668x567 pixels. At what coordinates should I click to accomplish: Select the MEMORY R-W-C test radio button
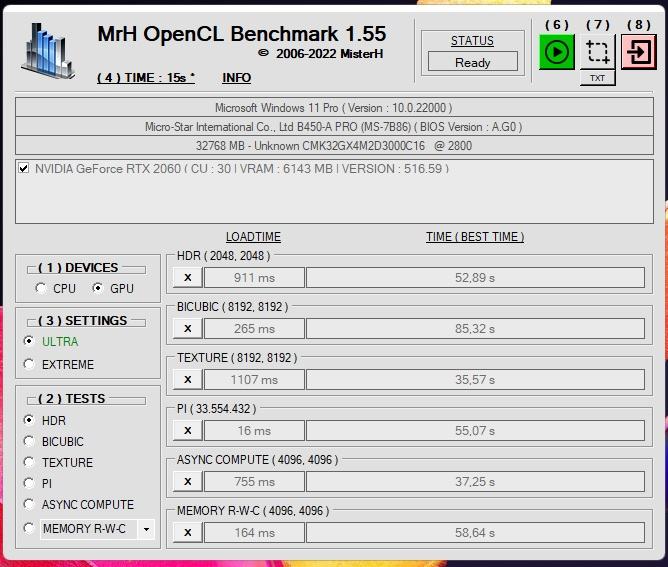point(29,529)
